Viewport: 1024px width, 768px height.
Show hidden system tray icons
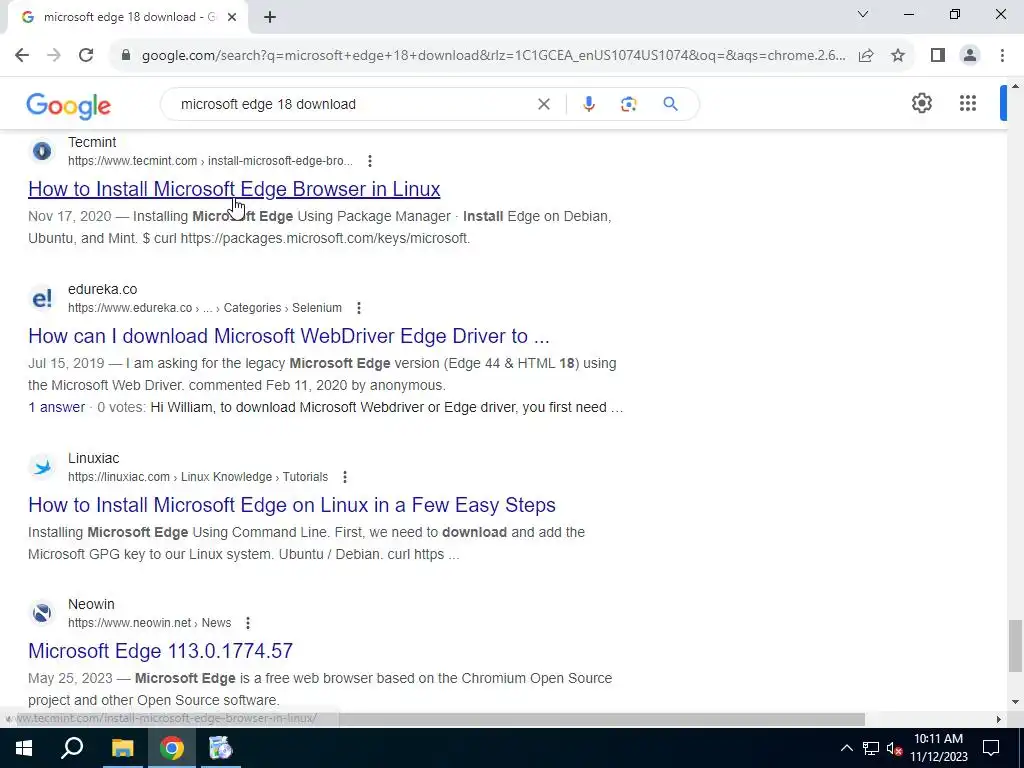point(846,748)
